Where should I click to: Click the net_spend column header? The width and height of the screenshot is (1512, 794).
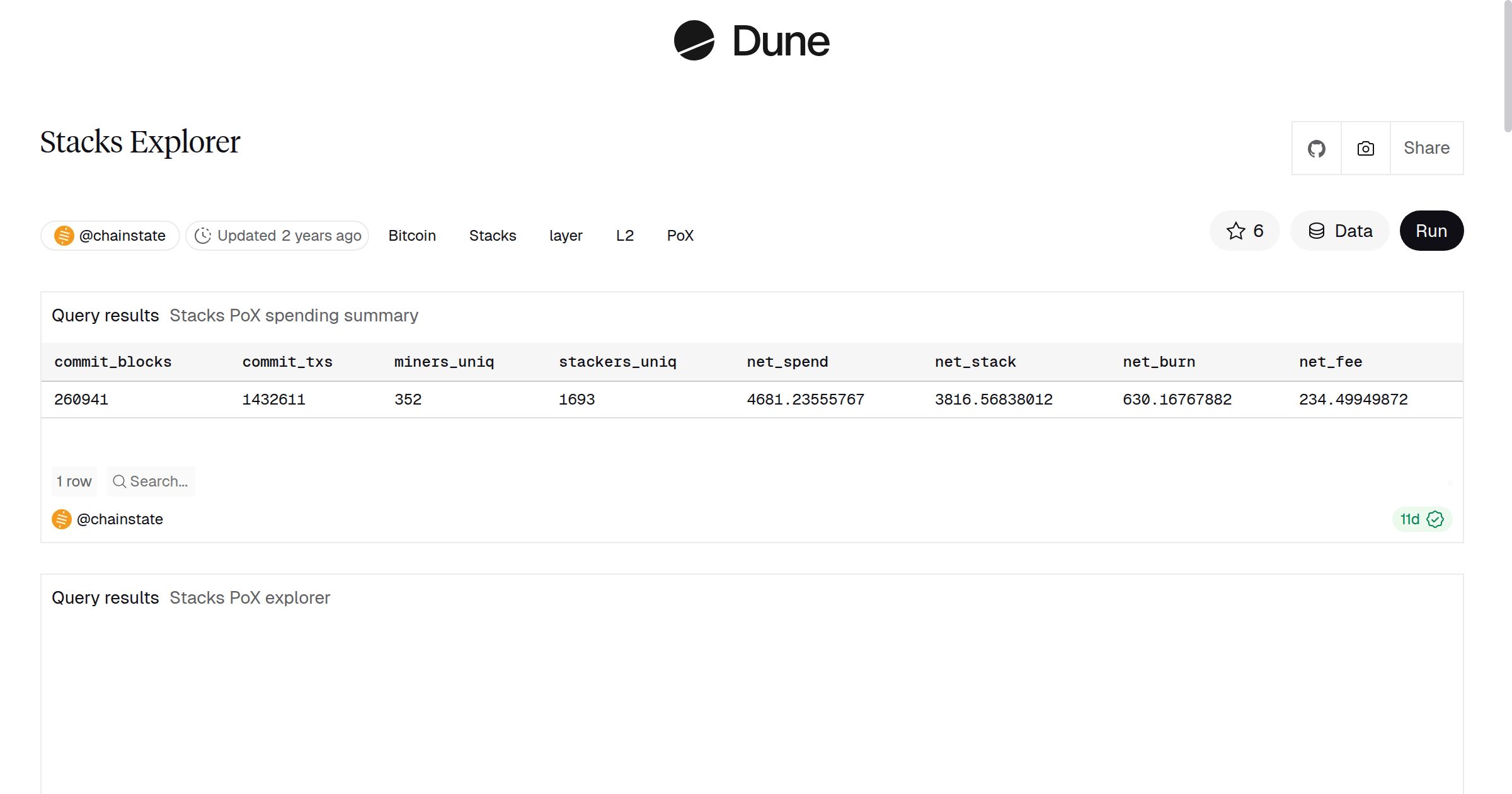tap(787, 362)
